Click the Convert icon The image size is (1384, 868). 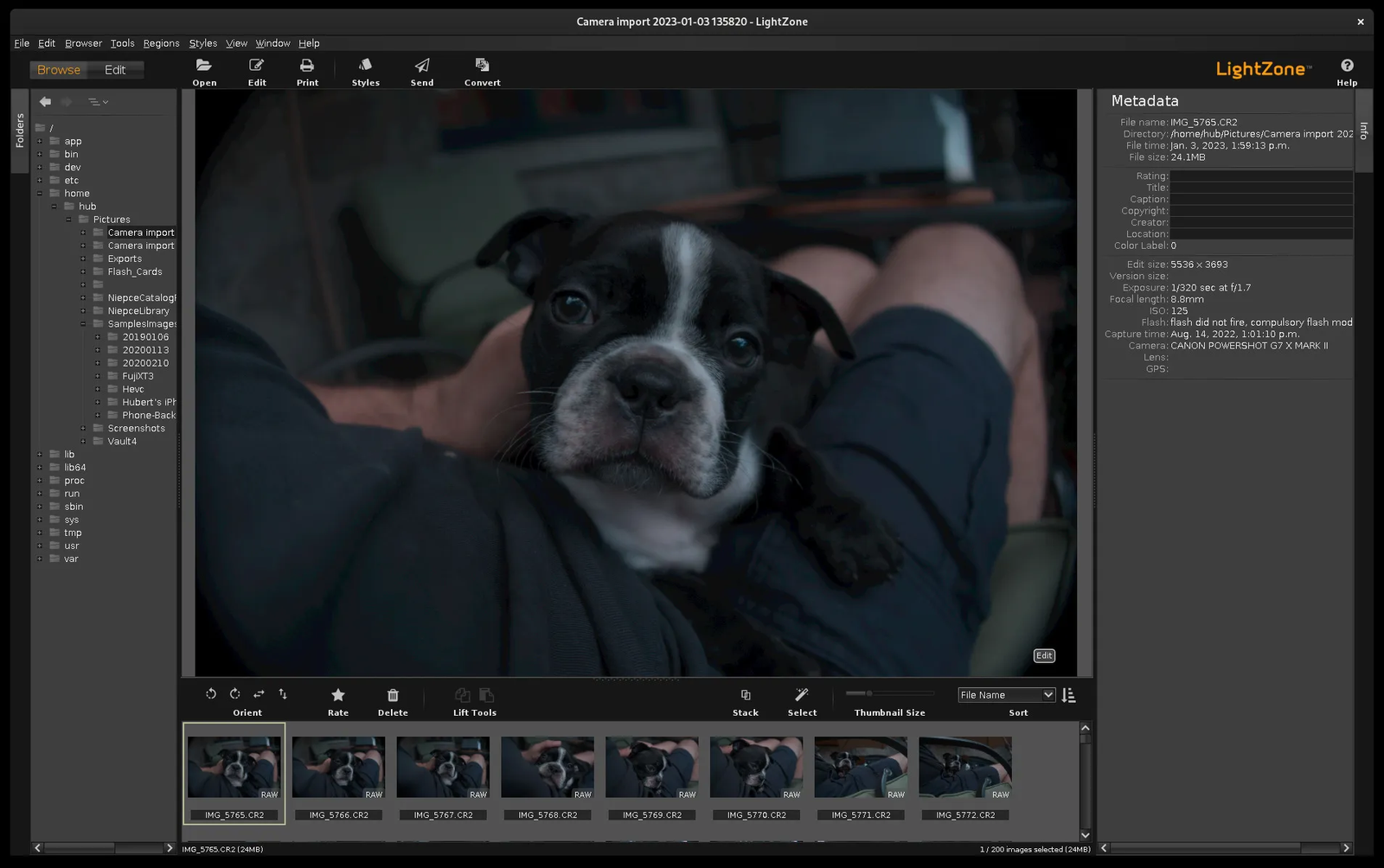(x=482, y=66)
